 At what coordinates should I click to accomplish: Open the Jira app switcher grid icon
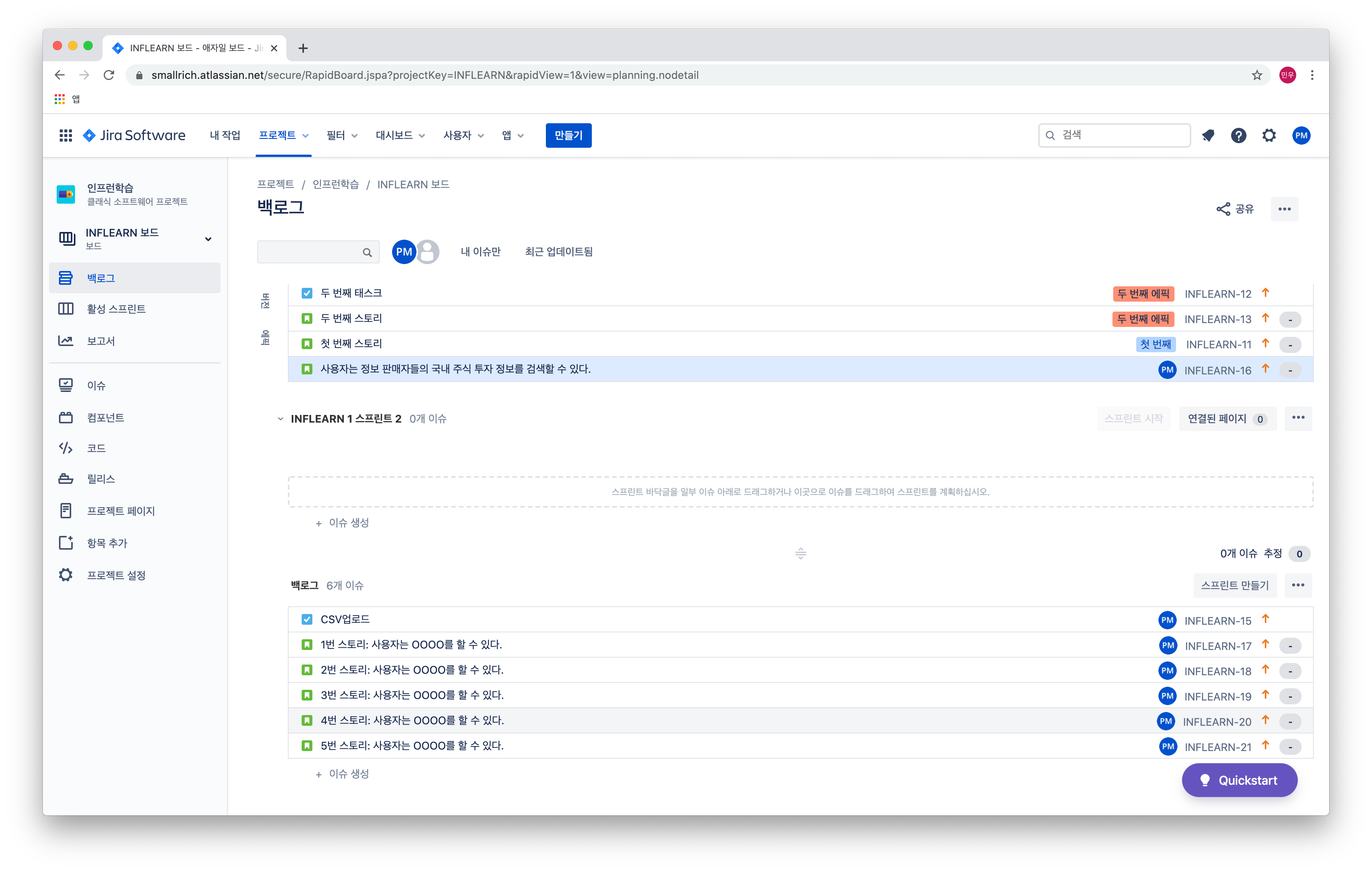[x=65, y=136]
